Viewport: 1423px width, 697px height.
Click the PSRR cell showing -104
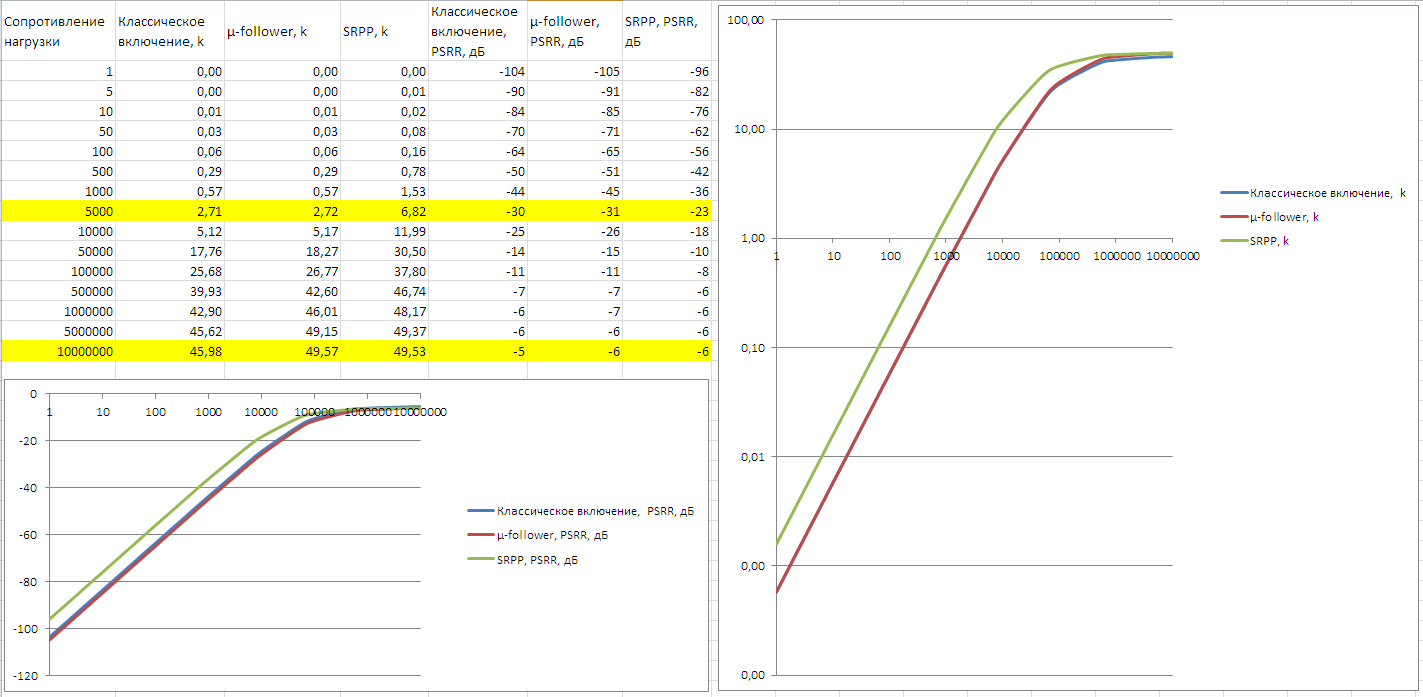pos(478,71)
